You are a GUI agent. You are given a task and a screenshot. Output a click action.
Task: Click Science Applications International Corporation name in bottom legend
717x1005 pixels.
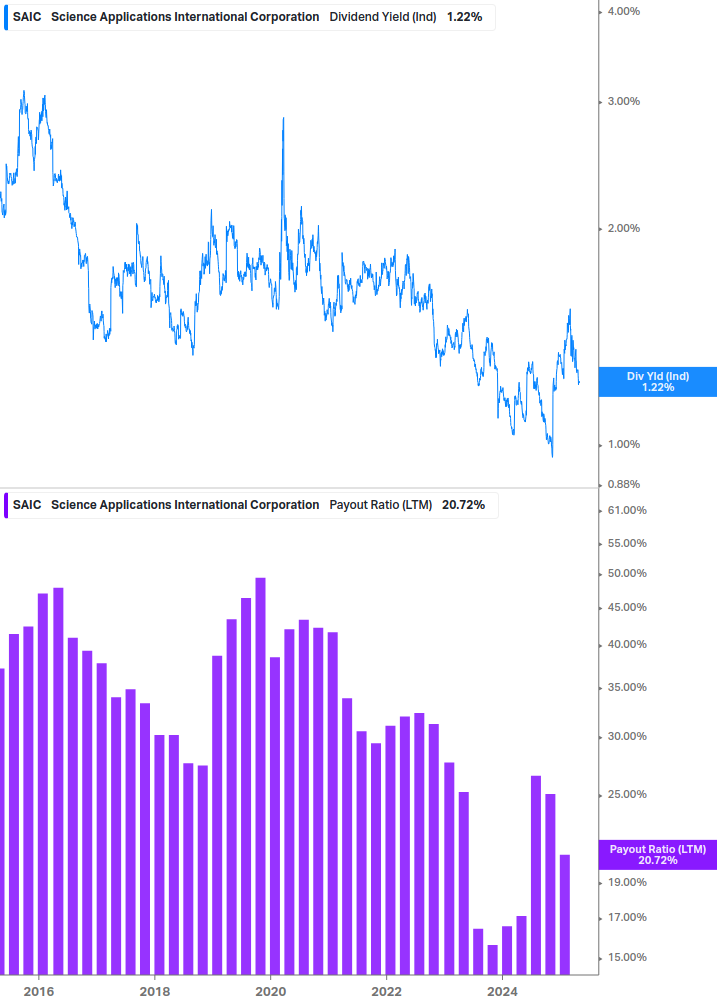pyautogui.click(x=185, y=505)
